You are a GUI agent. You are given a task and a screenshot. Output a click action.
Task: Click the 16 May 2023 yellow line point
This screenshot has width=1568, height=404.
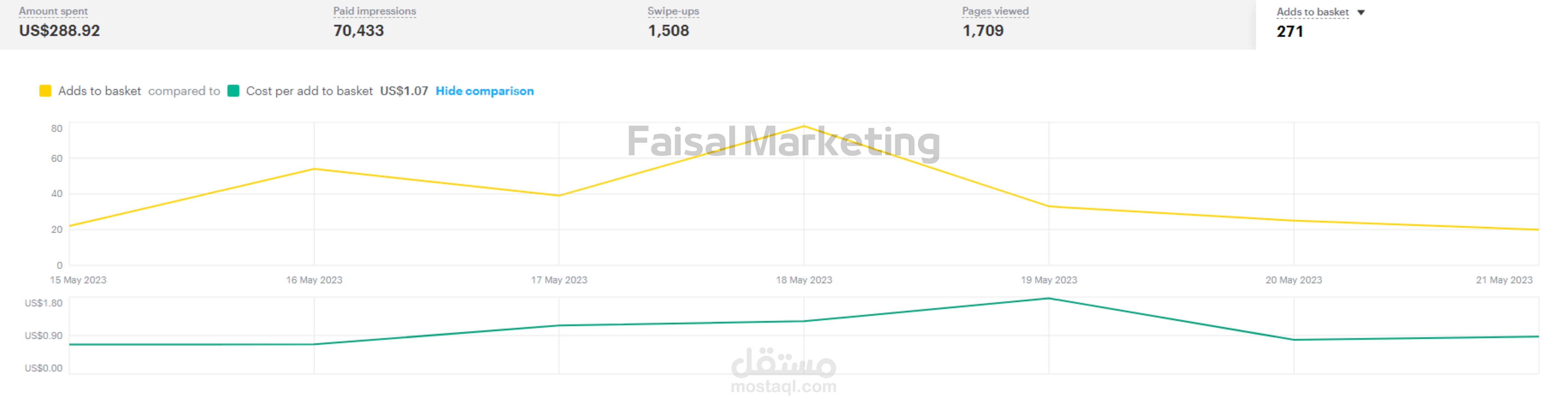314,169
